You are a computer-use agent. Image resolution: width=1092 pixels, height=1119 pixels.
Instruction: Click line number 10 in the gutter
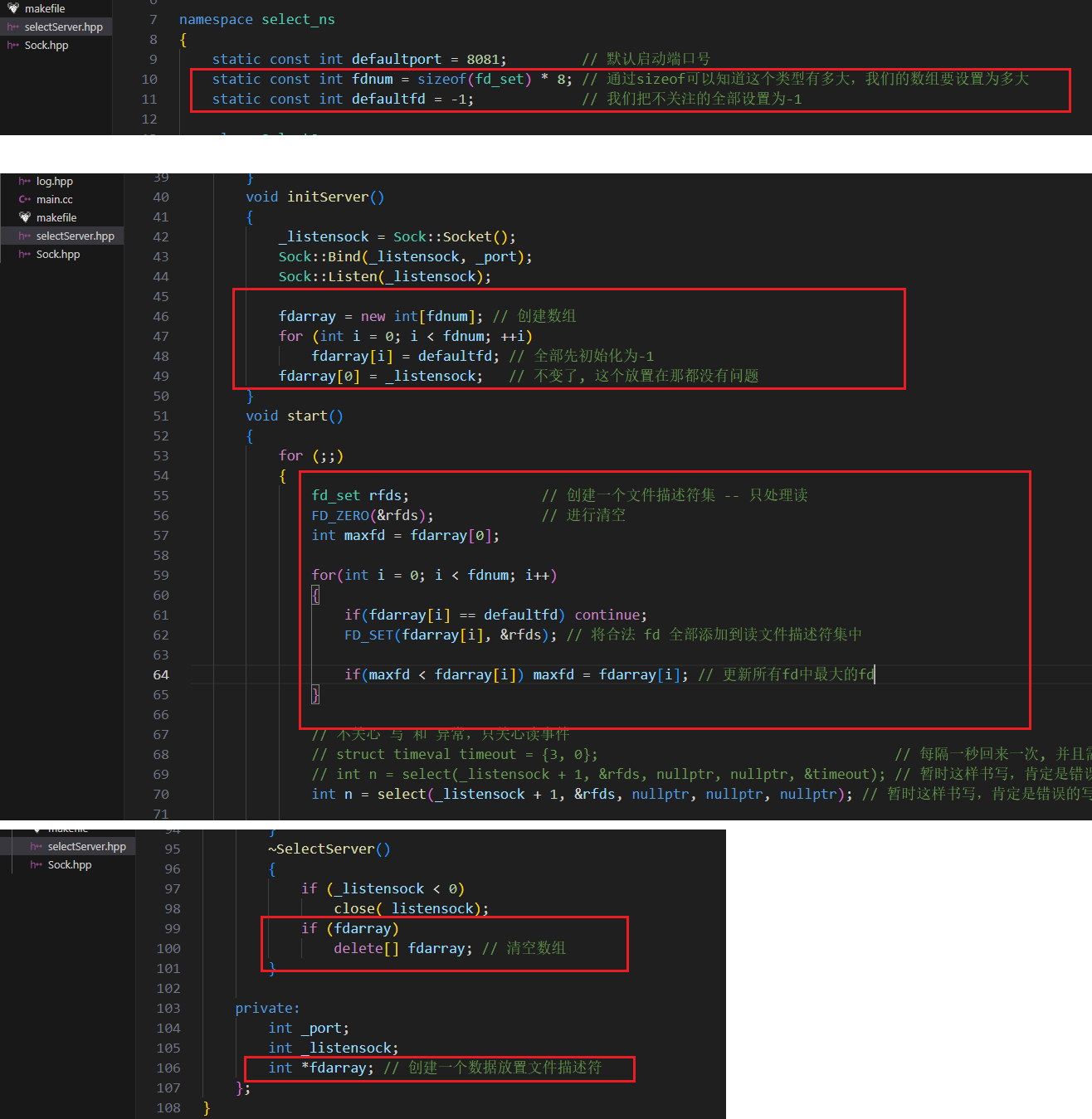tap(149, 79)
